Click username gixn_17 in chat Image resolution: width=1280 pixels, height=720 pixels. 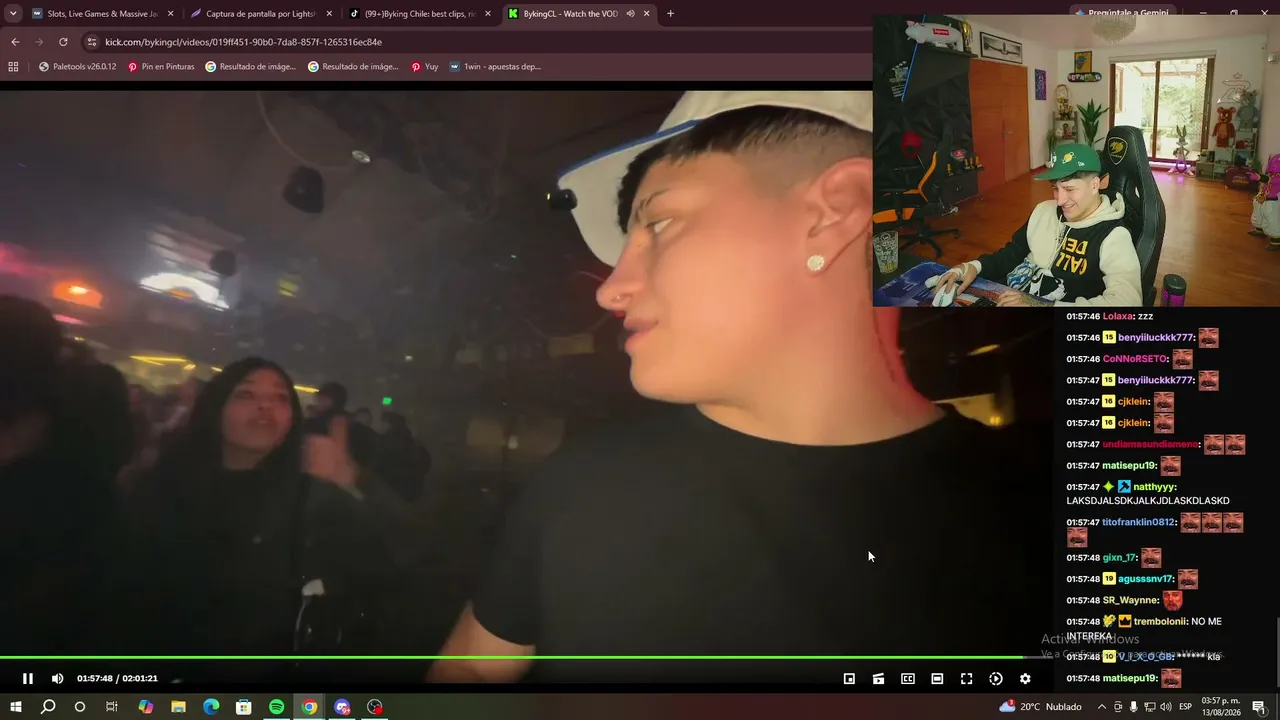(x=1120, y=558)
